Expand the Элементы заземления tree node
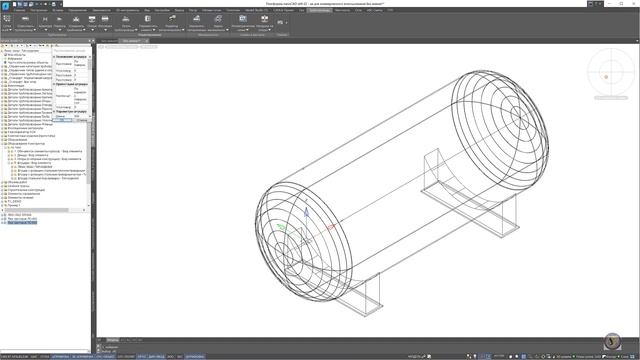This screenshot has height=360, width=640. [x=2, y=194]
